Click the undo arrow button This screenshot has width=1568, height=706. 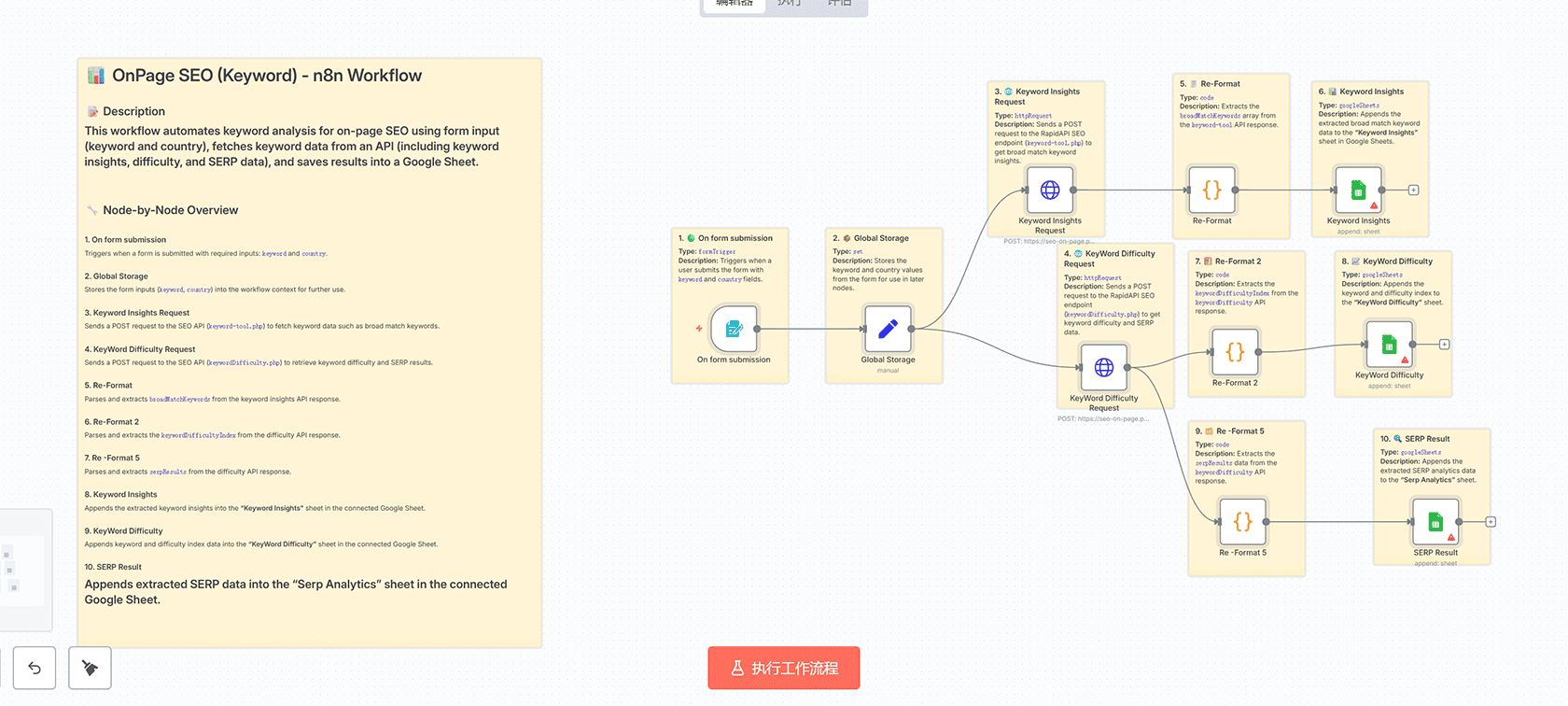tap(35, 668)
